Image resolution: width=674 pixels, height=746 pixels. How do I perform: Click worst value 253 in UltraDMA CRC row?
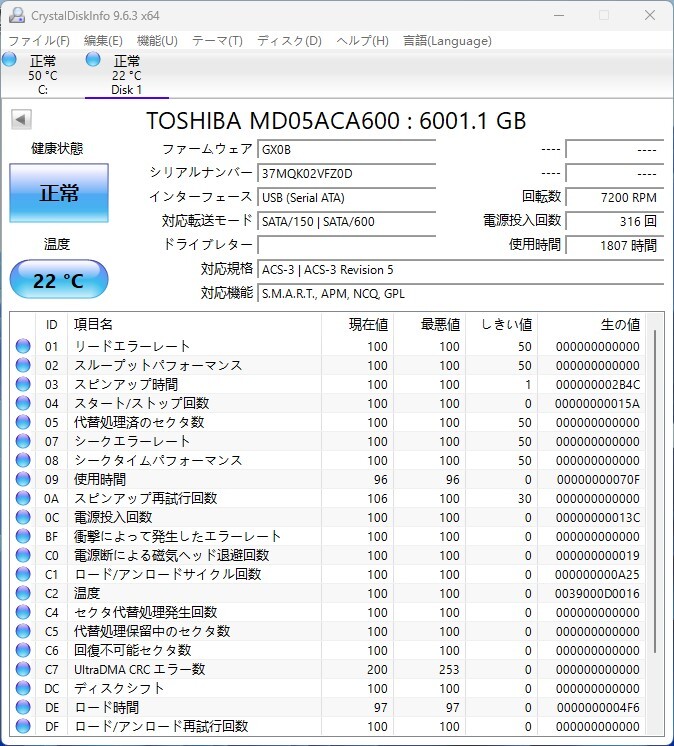449,669
